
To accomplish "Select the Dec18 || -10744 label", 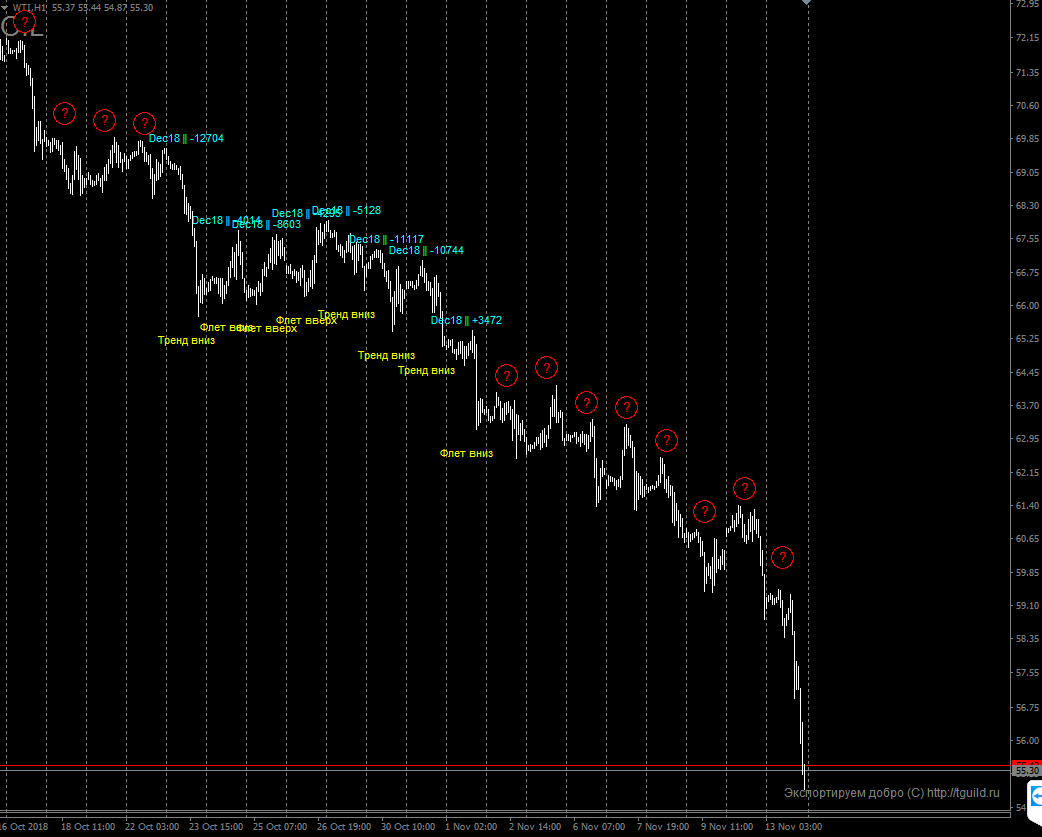I will point(426,250).
